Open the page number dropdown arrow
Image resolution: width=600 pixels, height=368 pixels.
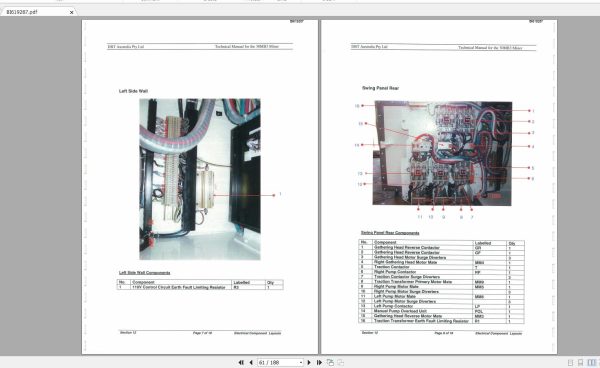pyautogui.click(x=301, y=362)
